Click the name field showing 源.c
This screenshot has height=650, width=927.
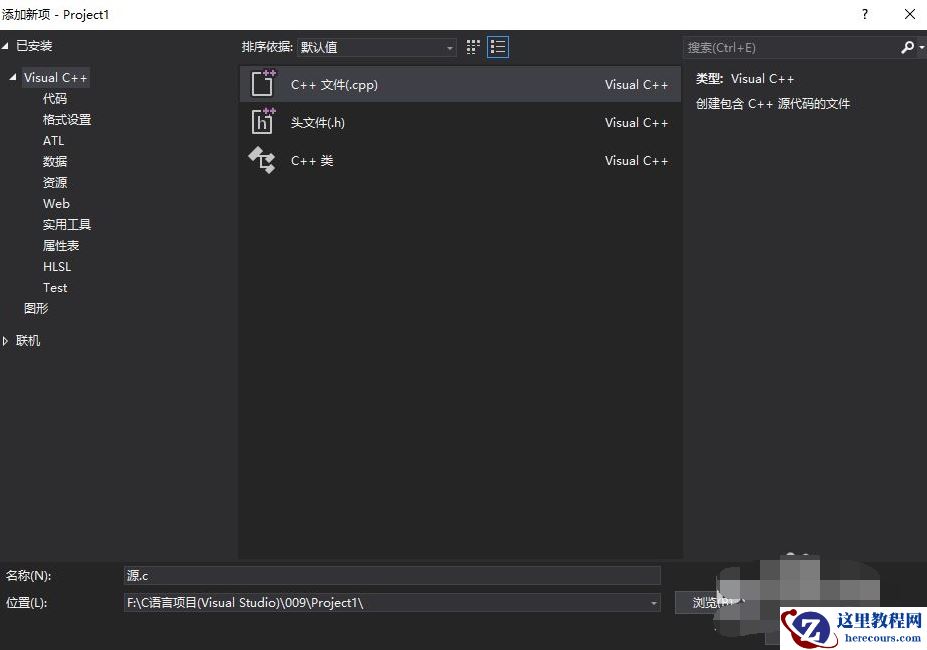click(x=390, y=575)
